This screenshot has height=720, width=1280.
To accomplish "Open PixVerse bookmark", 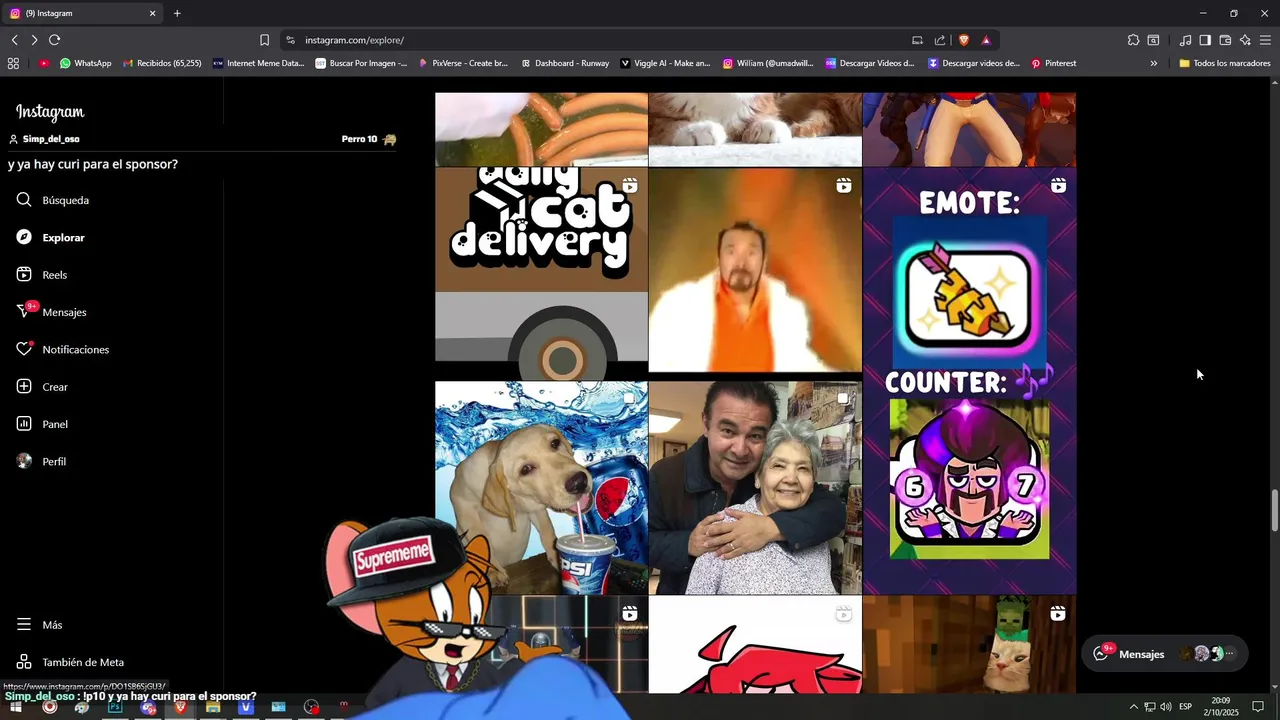I will tap(463, 63).
